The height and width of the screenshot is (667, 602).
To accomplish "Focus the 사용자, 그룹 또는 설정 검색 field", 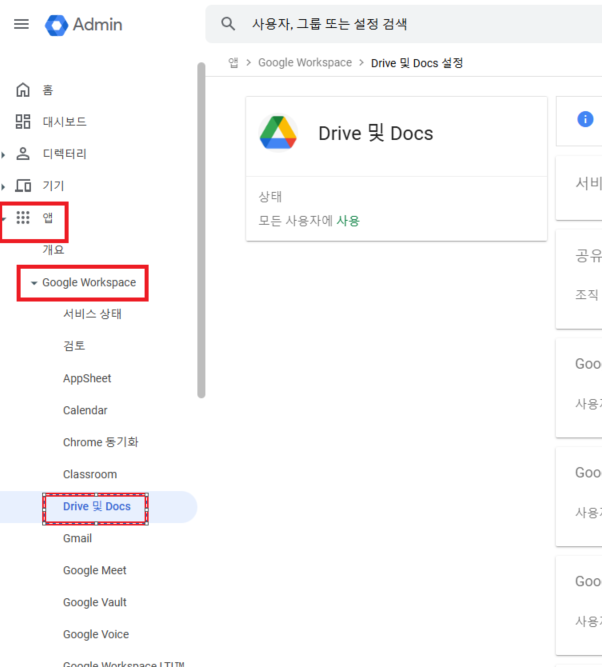I will coord(404,24).
